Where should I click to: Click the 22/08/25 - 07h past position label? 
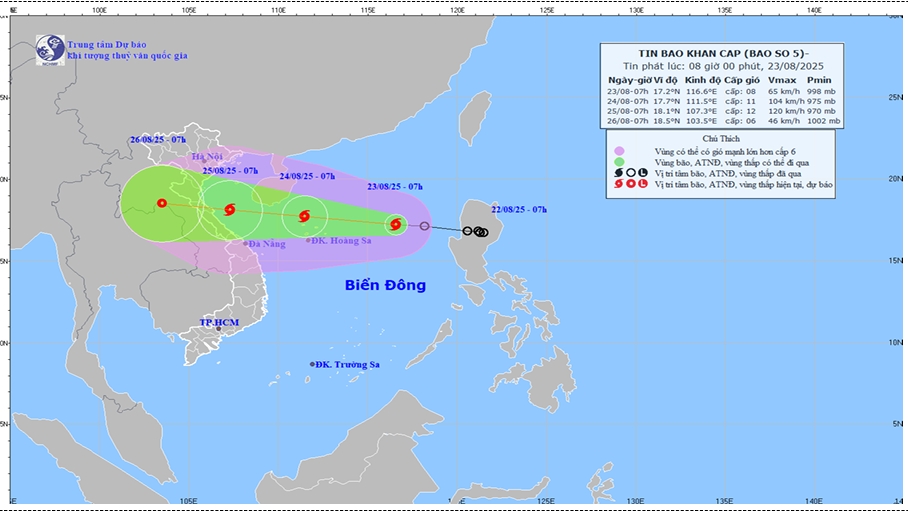519,208
